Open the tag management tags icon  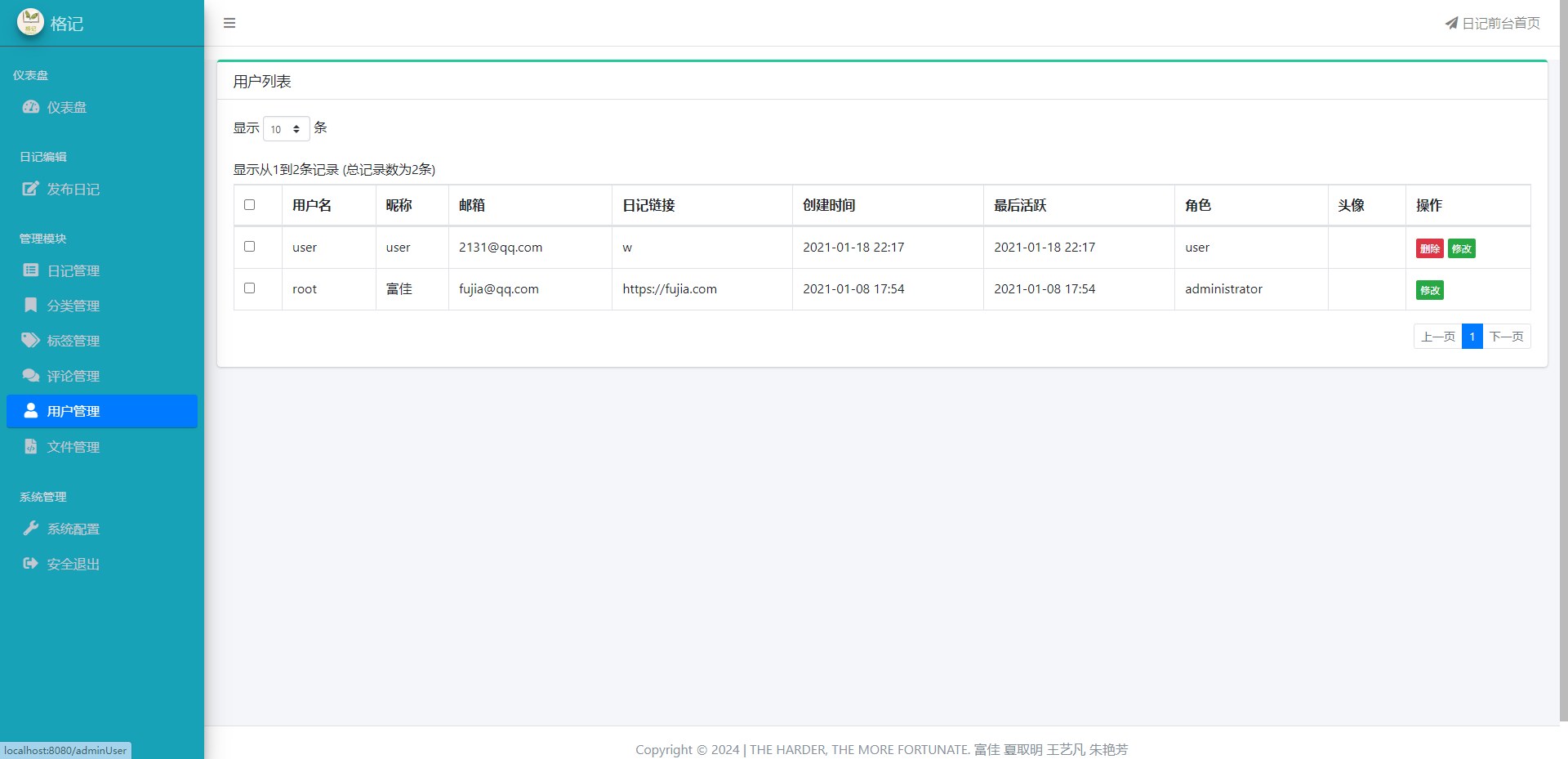pyautogui.click(x=31, y=340)
